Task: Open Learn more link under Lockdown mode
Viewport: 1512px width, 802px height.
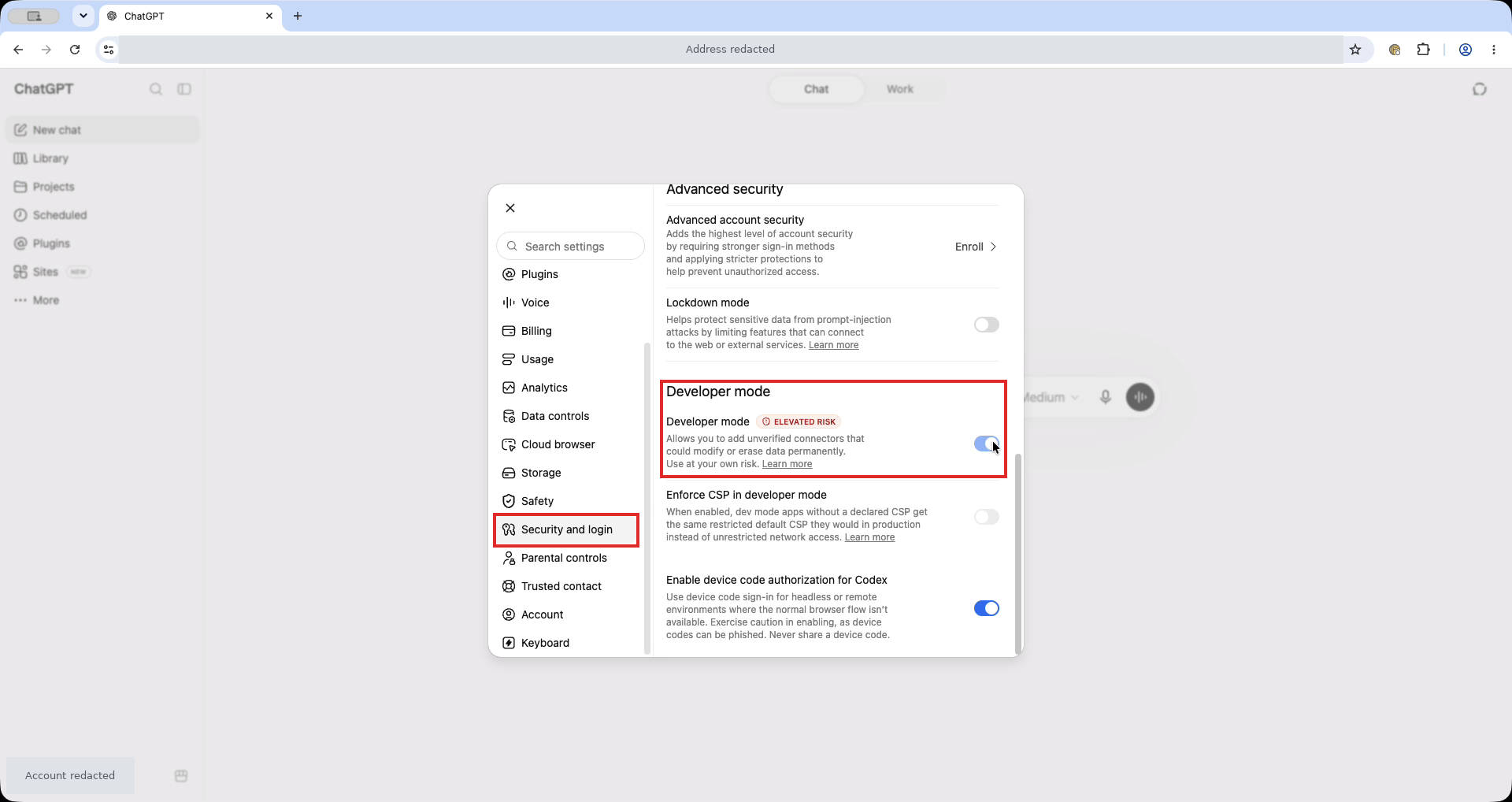Action: tap(833, 345)
